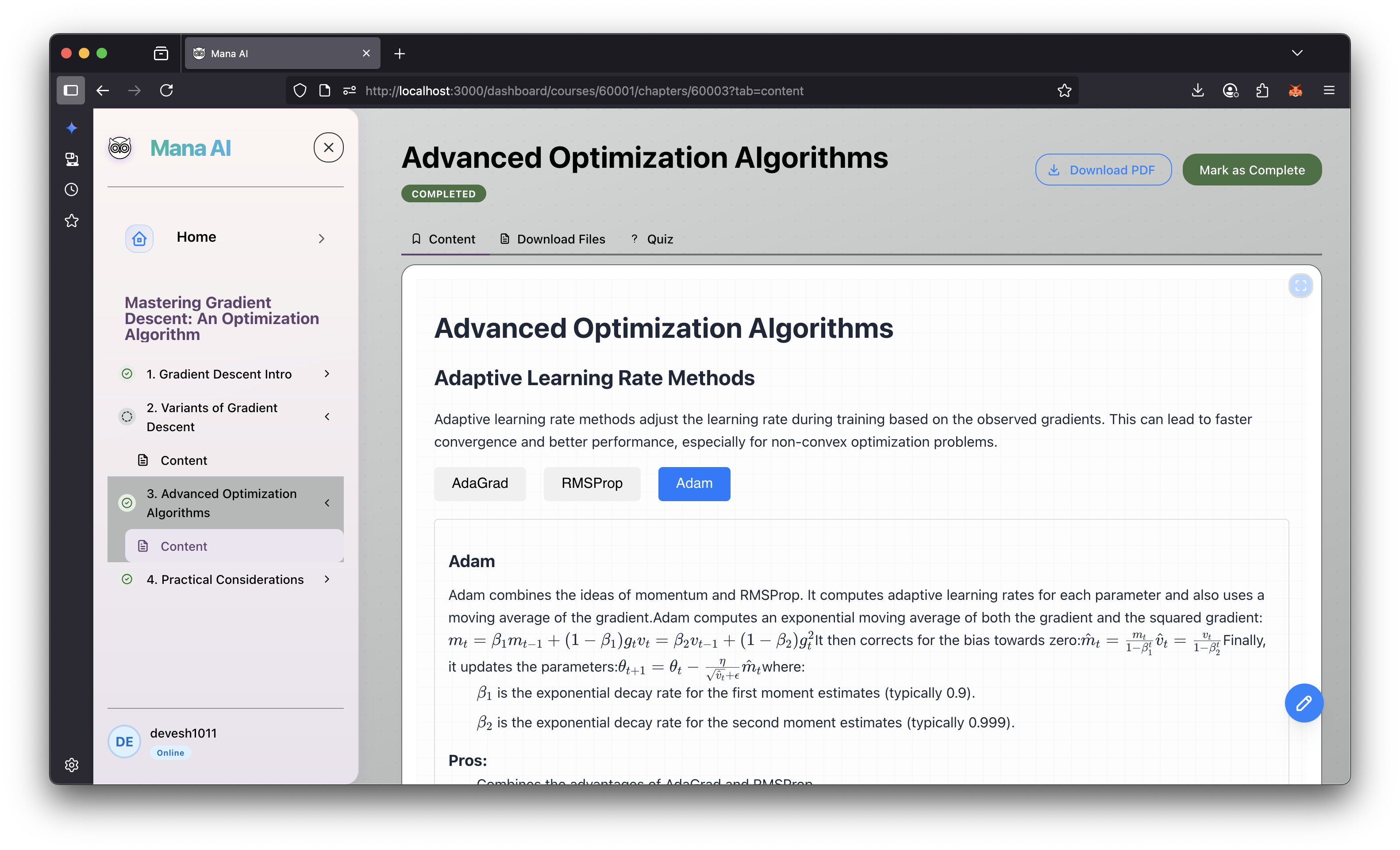Click the Mana AI owl logo
The width and height of the screenshot is (1400, 850).
[x=120, y=148]
